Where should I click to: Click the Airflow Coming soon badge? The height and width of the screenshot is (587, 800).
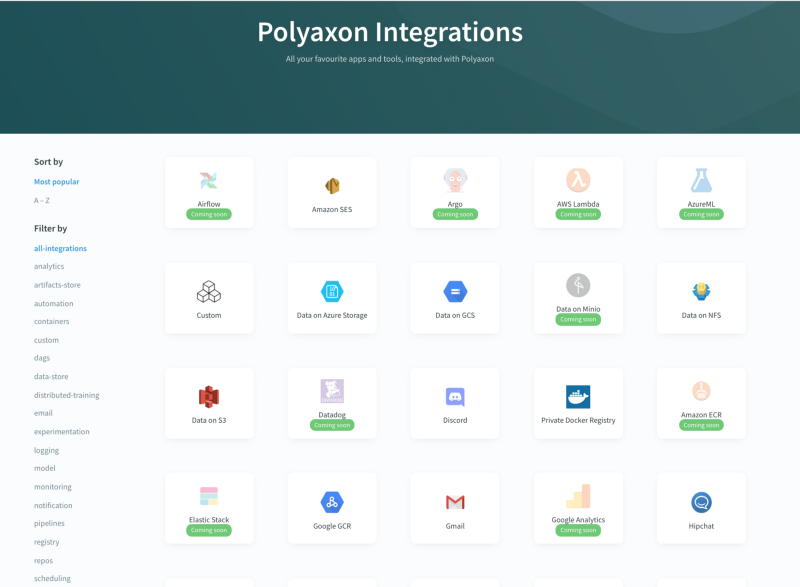209,215
